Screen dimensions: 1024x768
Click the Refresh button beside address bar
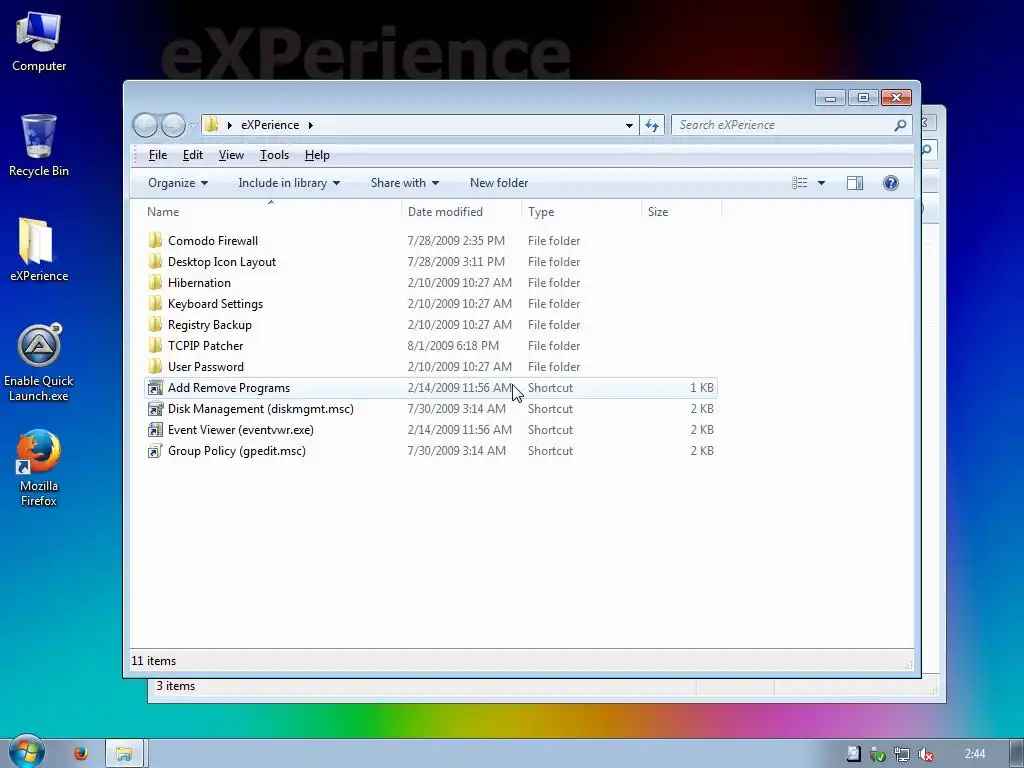tap(652, 125)
